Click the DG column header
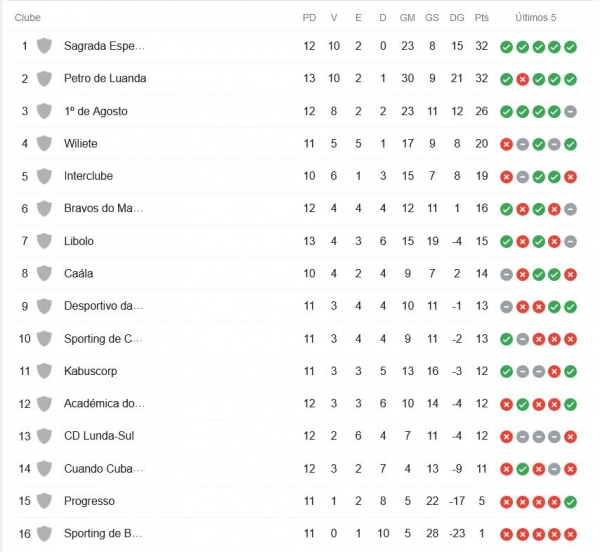 point(457,18)
